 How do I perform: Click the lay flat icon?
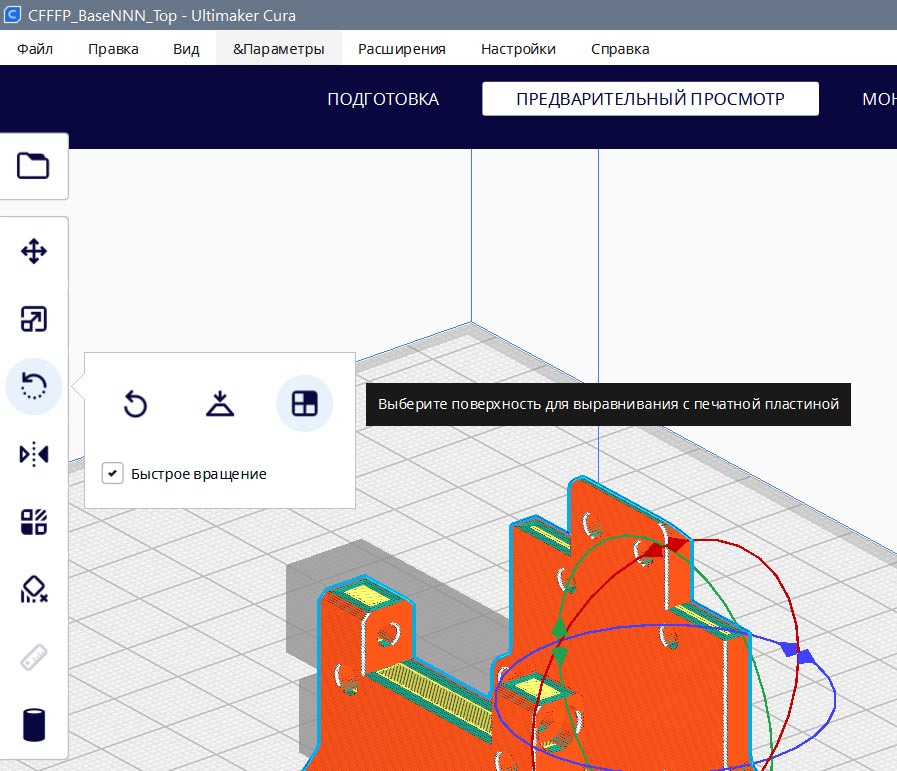click(220, 404)
